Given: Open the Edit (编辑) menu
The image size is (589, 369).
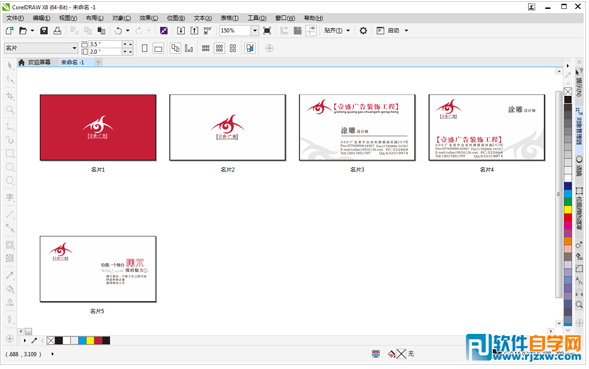Looking at the screenshot, I should (x=41, y=18).
